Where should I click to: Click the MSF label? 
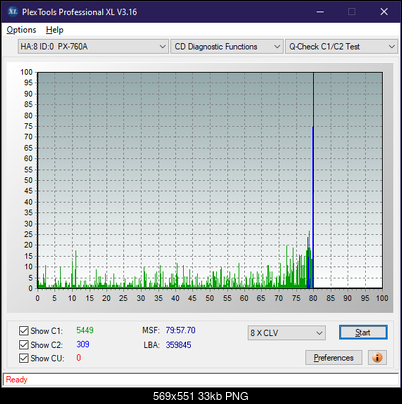tap(151, 330)
